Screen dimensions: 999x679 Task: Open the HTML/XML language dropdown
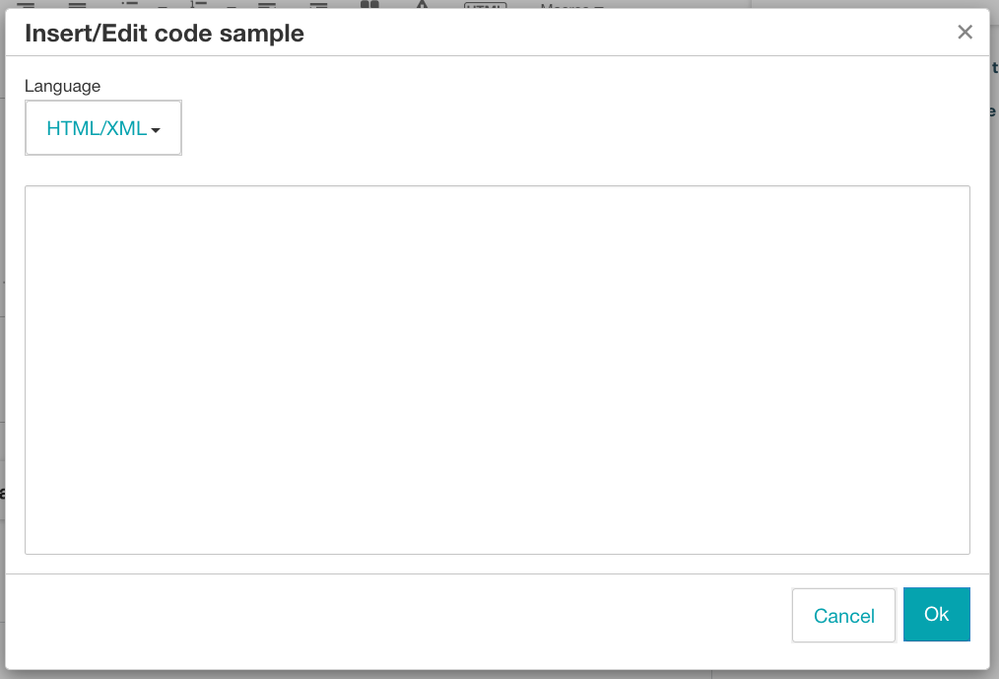tap(103, 128)
